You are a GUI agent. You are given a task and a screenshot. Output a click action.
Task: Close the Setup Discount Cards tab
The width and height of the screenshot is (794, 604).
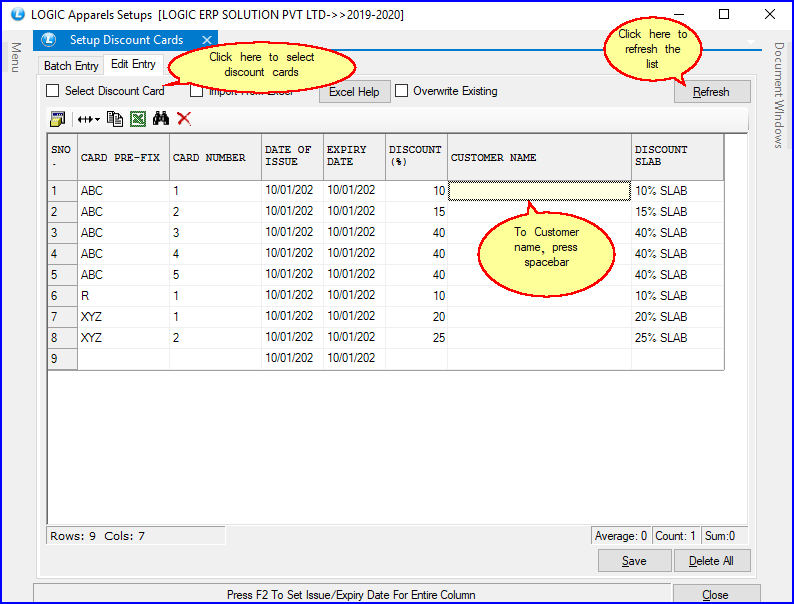(x=207, y=40)
